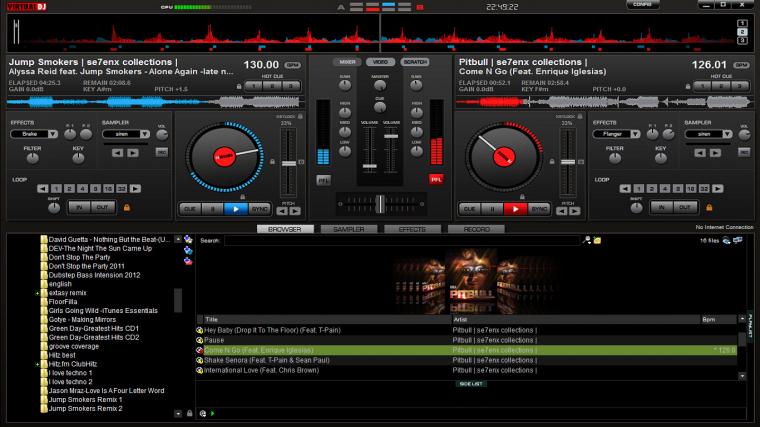Record sampler on left deck

(x=161, y=152)
